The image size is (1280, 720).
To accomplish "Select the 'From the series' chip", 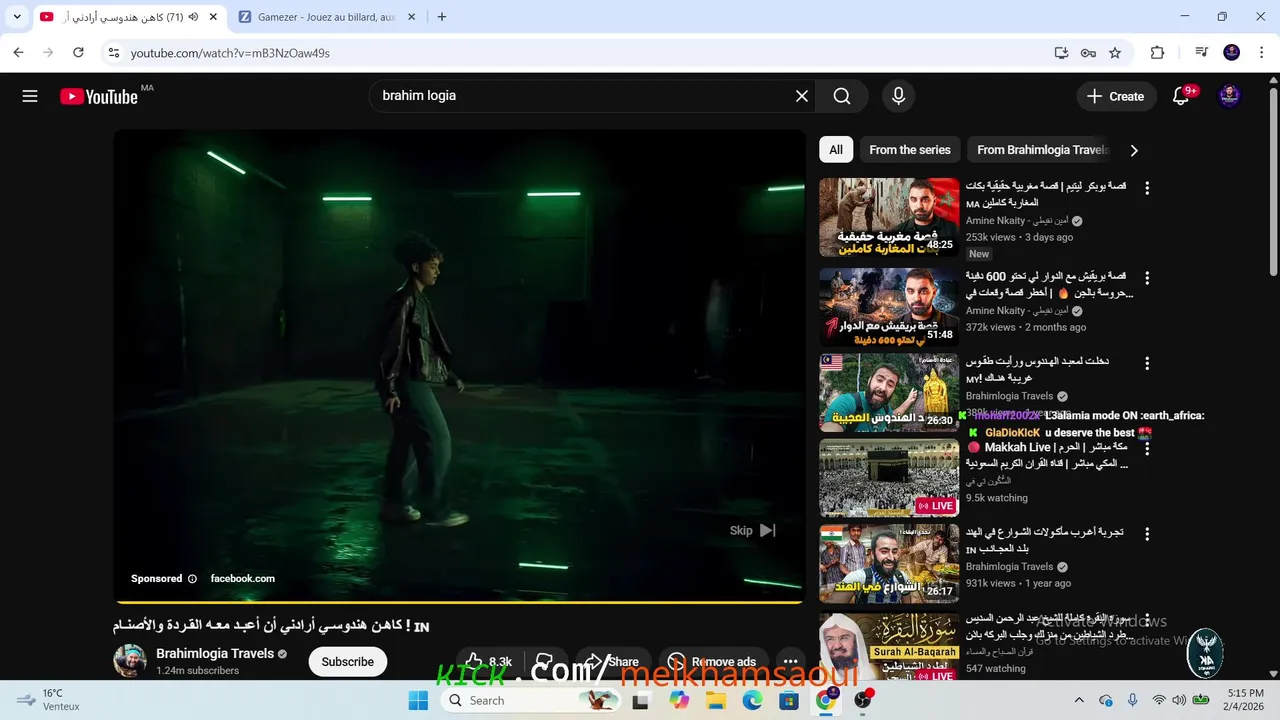I will tap(910, 150).
